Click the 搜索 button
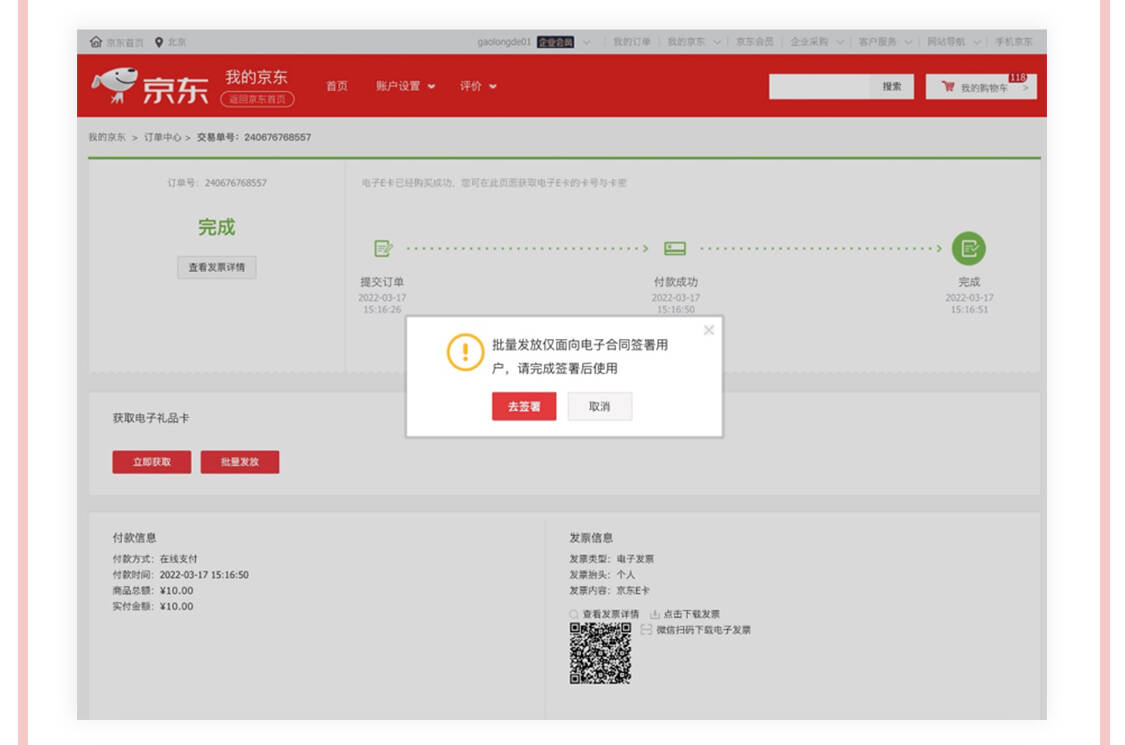Screen dimensions: 1125x745 click(x=892, y=86)
